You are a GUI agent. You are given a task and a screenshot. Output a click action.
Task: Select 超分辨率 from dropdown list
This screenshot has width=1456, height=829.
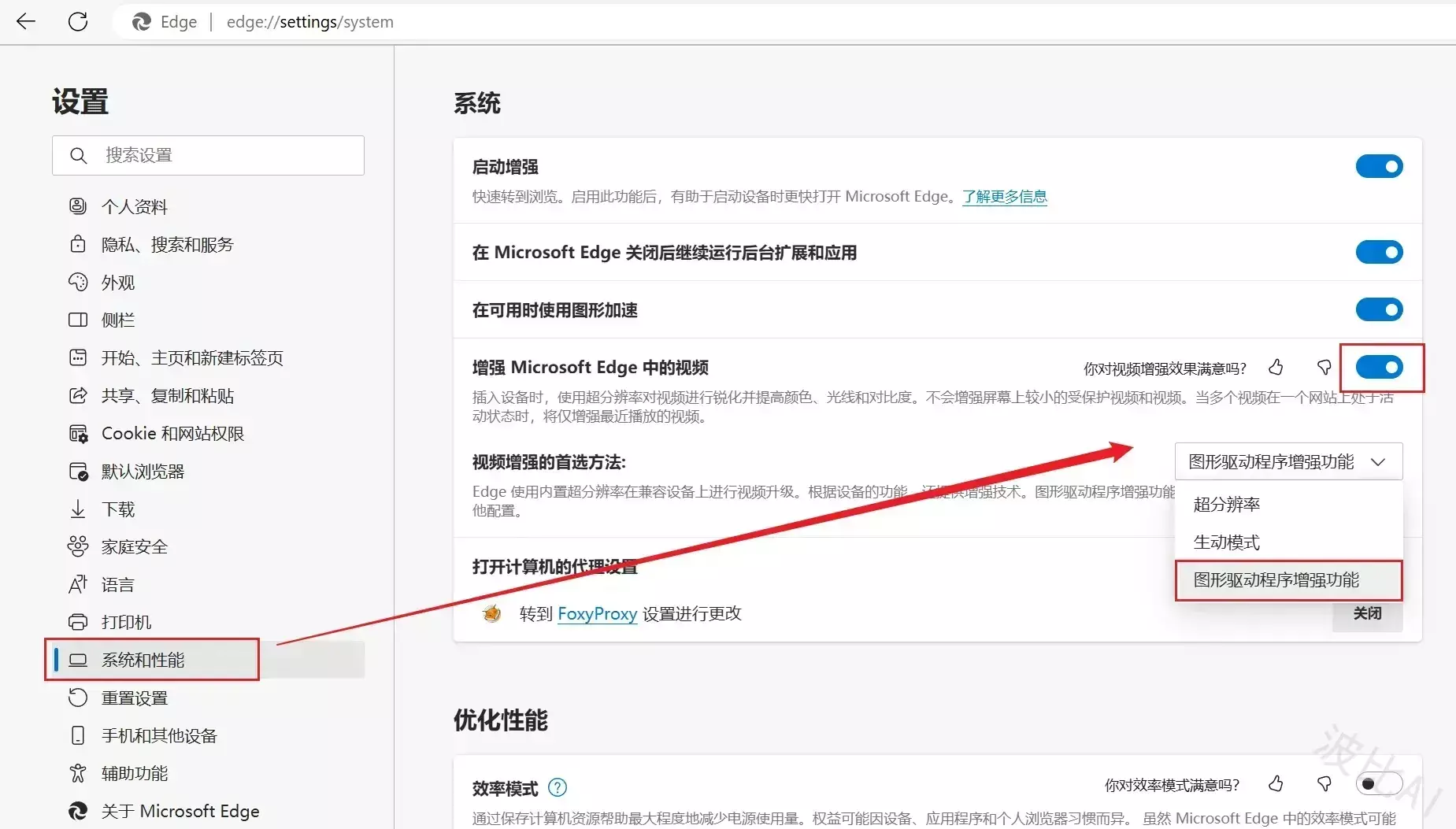1288,504
